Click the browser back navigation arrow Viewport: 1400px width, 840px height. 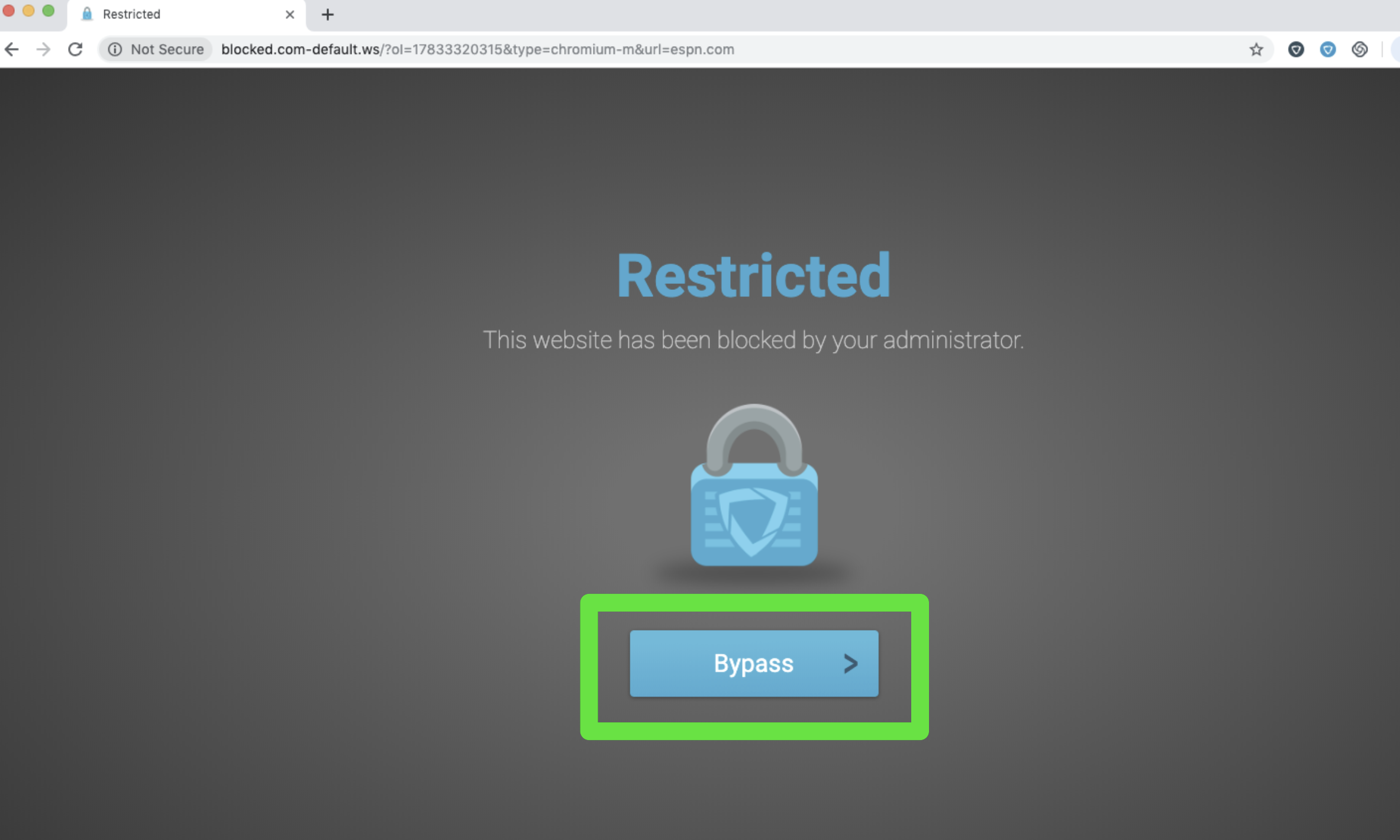click(x=13, y=49)
